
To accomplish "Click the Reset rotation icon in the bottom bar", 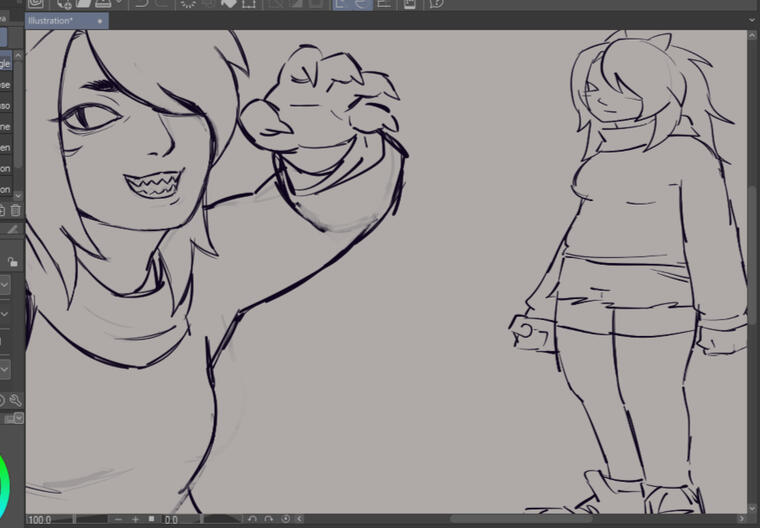I will [285, 520].
